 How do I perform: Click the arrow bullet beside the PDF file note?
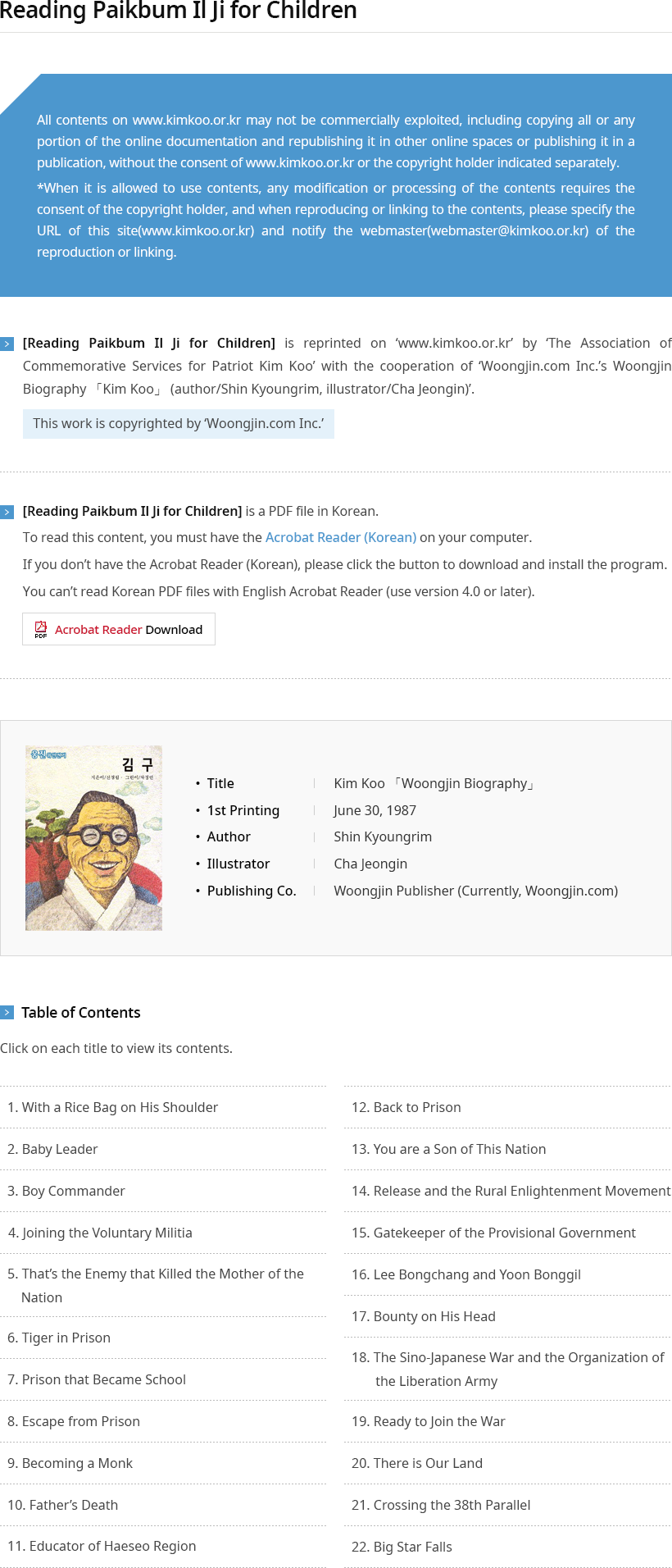point(7,512)
